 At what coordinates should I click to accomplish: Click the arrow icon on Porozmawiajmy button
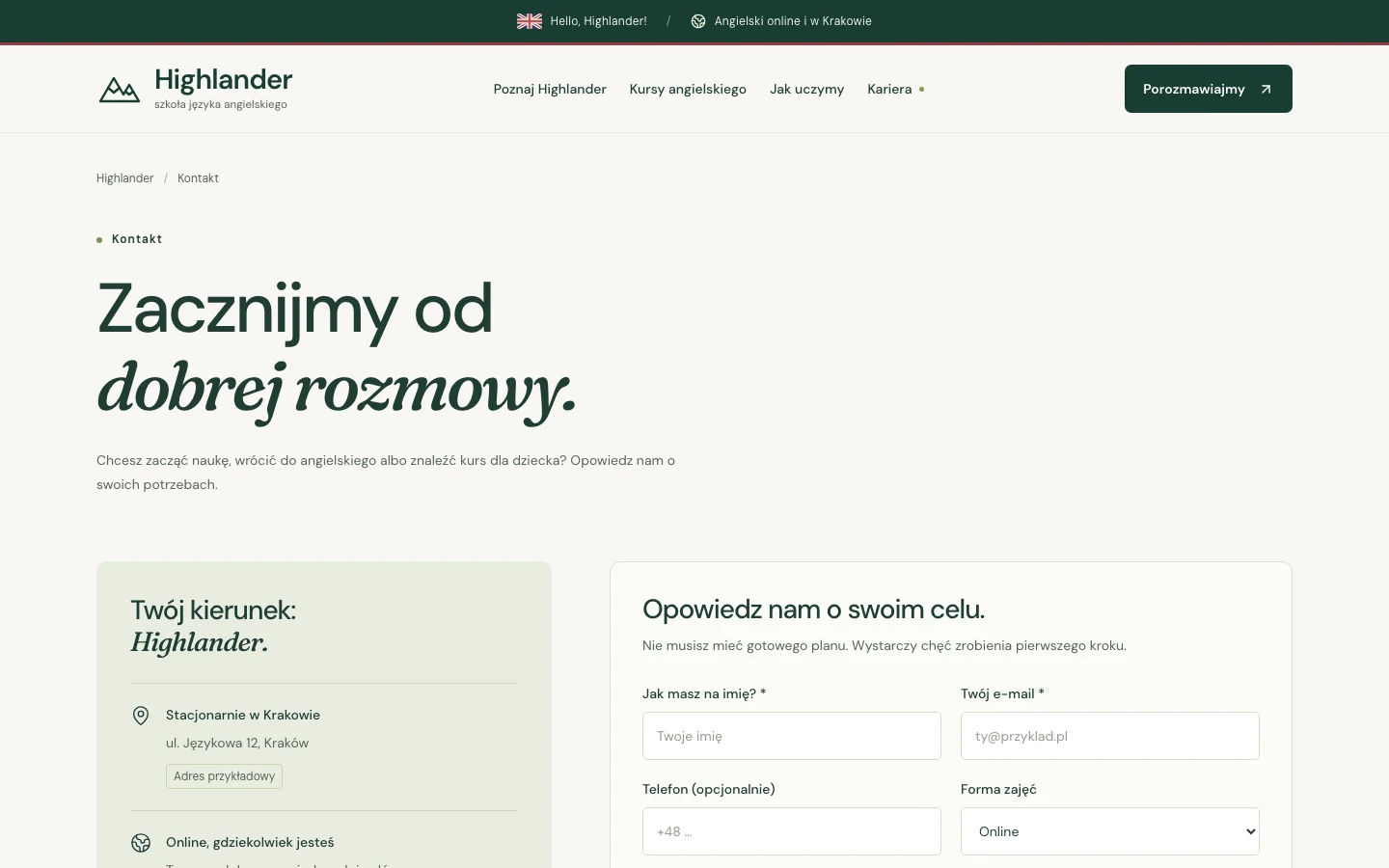pos(1266,89)
